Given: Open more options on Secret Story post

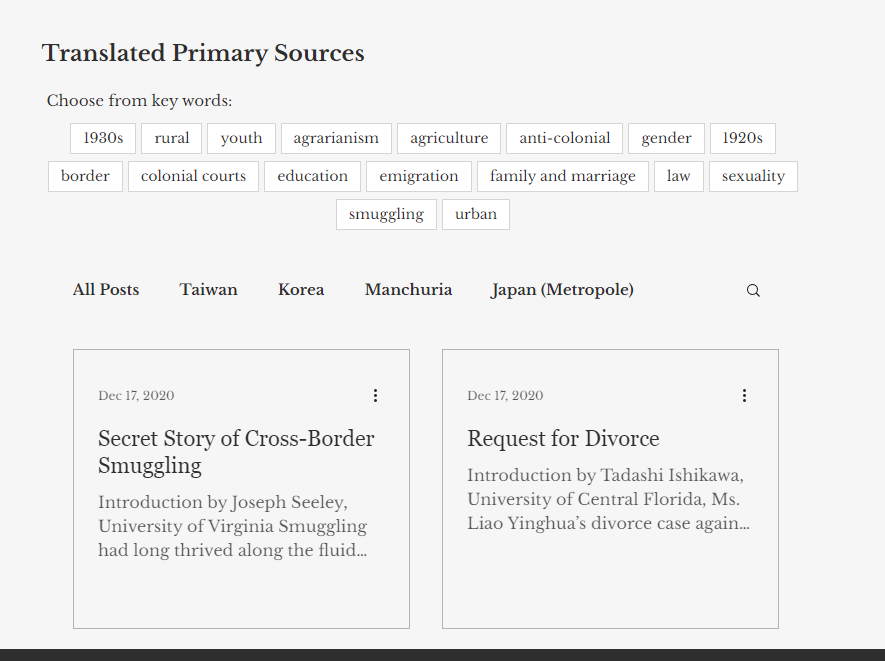Looking at the screenshot, I should click(375, 396).
